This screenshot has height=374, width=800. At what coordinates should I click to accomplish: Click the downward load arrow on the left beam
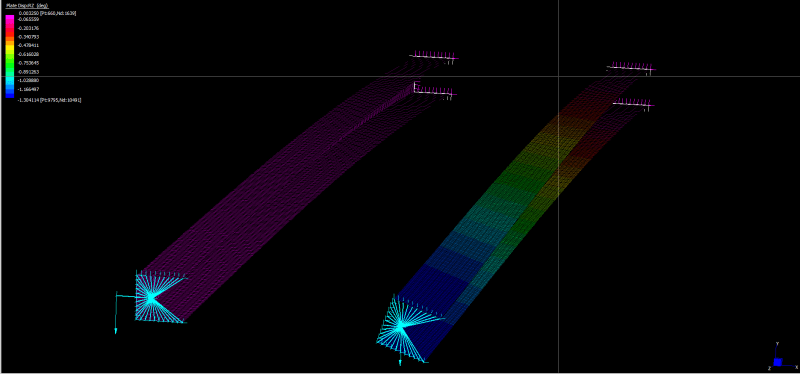pos(116,312)
